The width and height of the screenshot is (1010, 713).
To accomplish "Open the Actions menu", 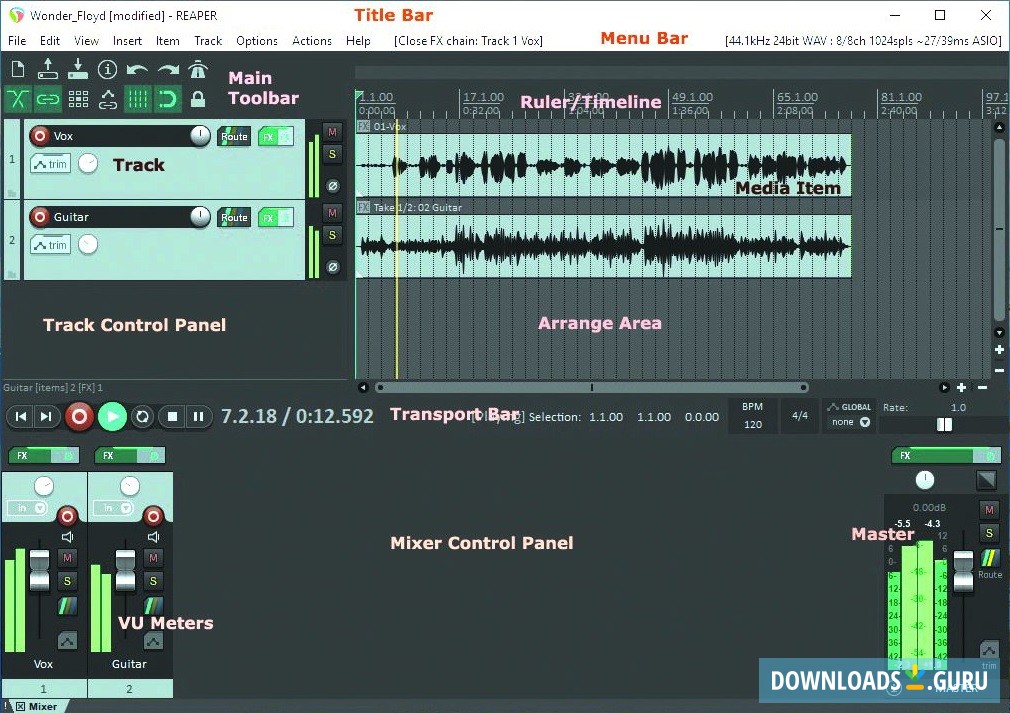I will pyautogui.click(x=311, y=41).
